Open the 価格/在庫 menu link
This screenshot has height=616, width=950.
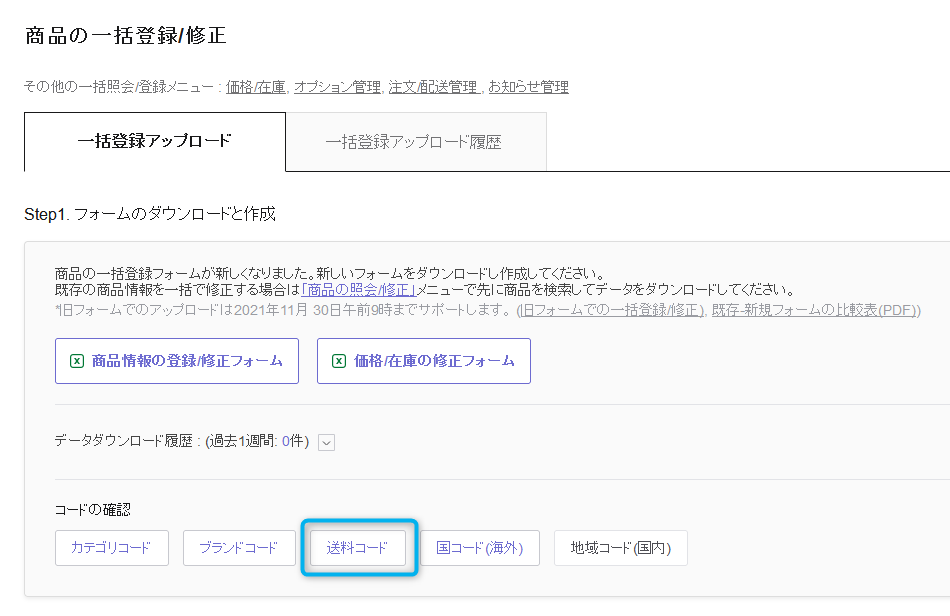pos(256,87)
